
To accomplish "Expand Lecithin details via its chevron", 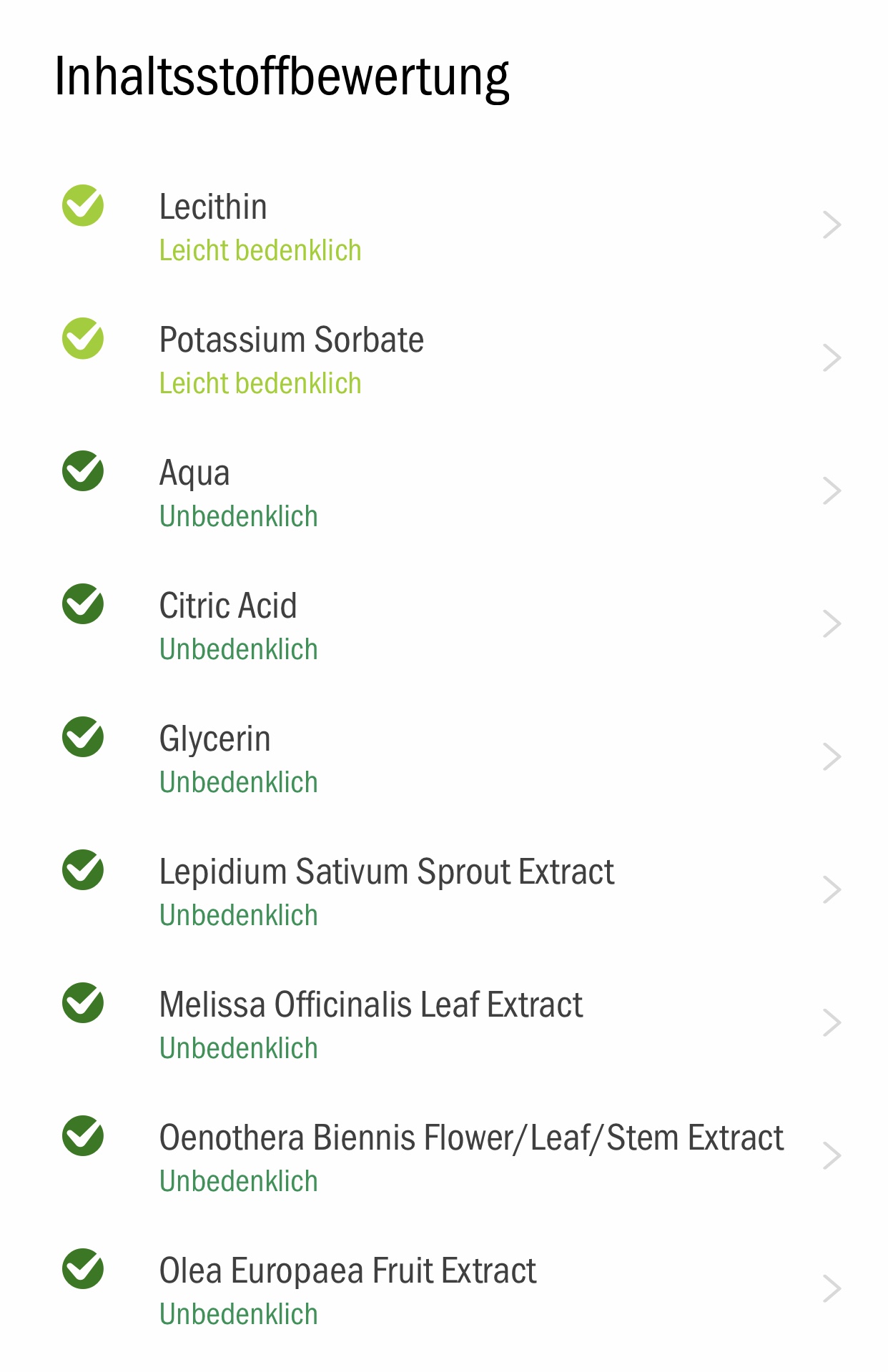I will 832,225.
